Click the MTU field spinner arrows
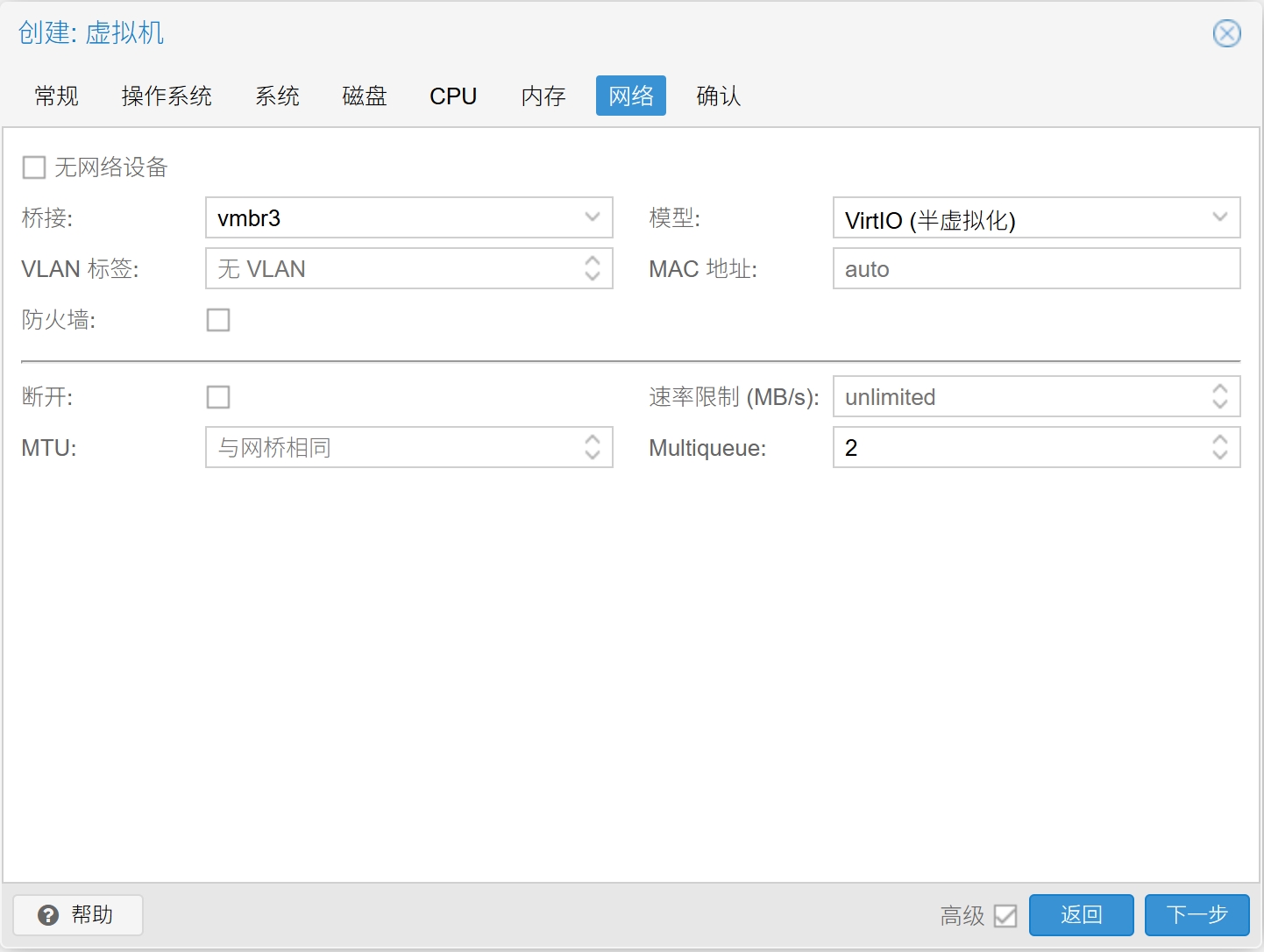Image resolution: width=1264 pixels, height=952 pixels. 593,447
